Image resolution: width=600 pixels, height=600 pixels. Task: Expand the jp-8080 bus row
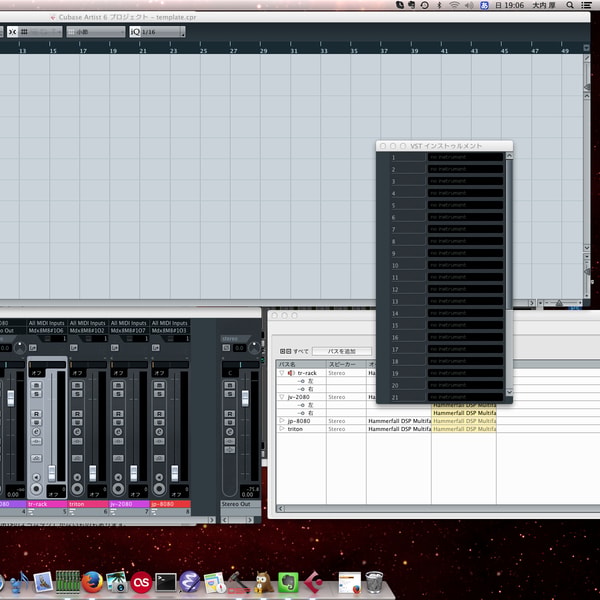click(x=282, y=421)
